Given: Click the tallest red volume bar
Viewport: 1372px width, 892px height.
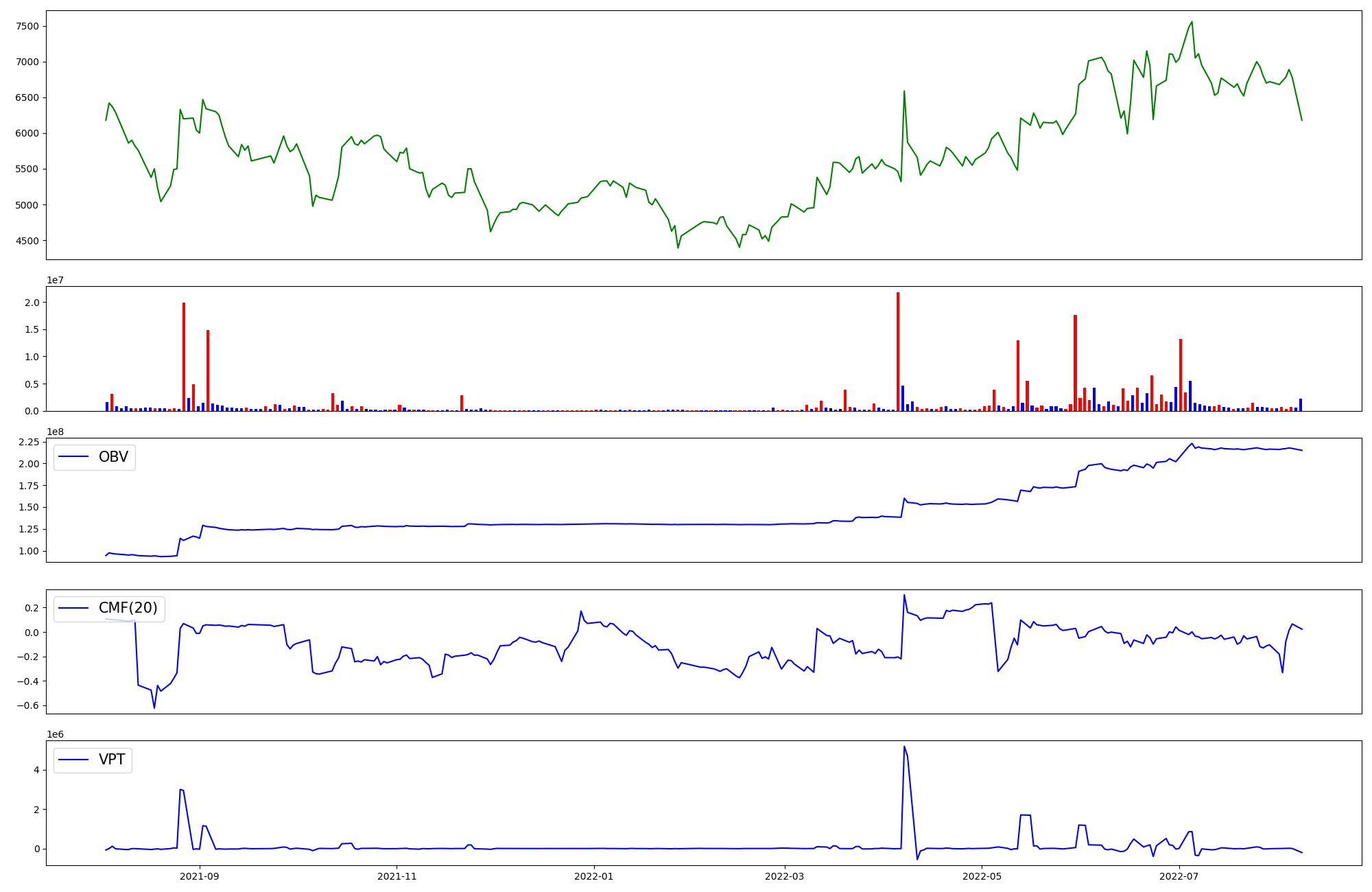Looking at the screenshot, I should tap(897, 351).
